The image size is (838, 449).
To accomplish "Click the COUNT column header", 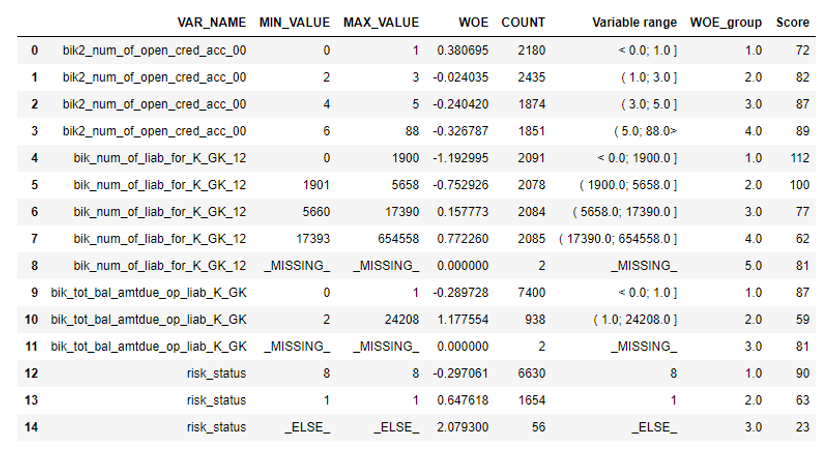I will click(x=523, y=22).
